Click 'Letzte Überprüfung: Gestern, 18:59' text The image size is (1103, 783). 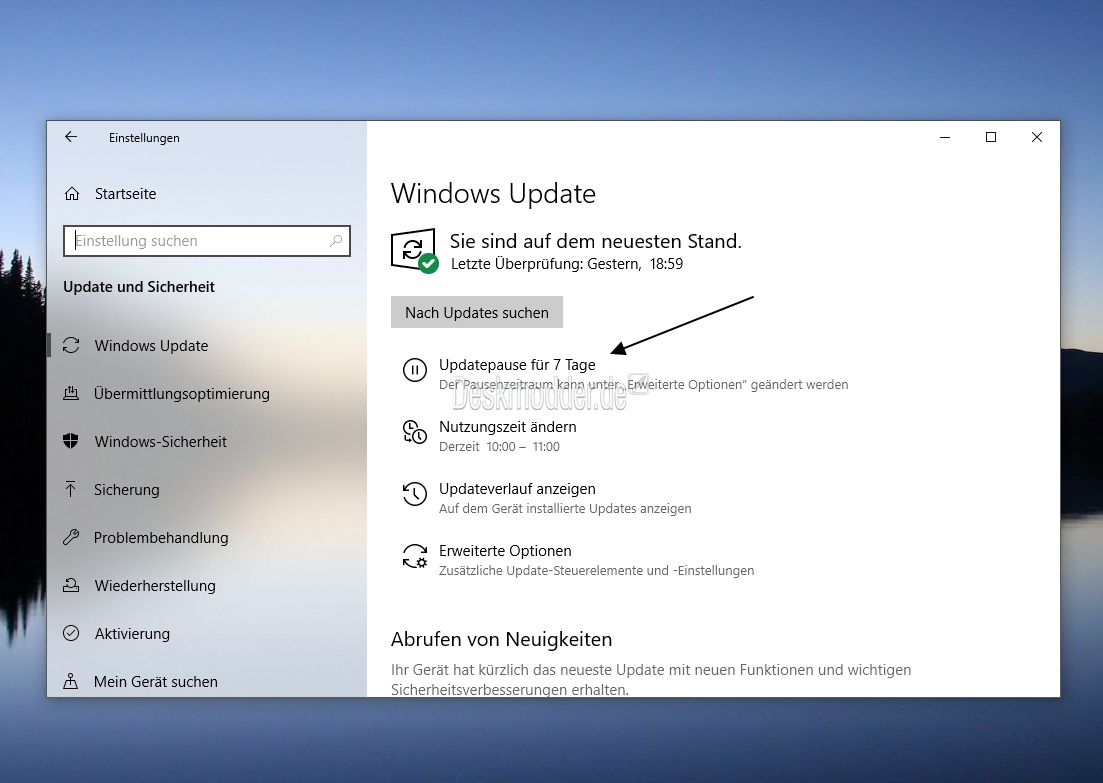click(567, 264)
